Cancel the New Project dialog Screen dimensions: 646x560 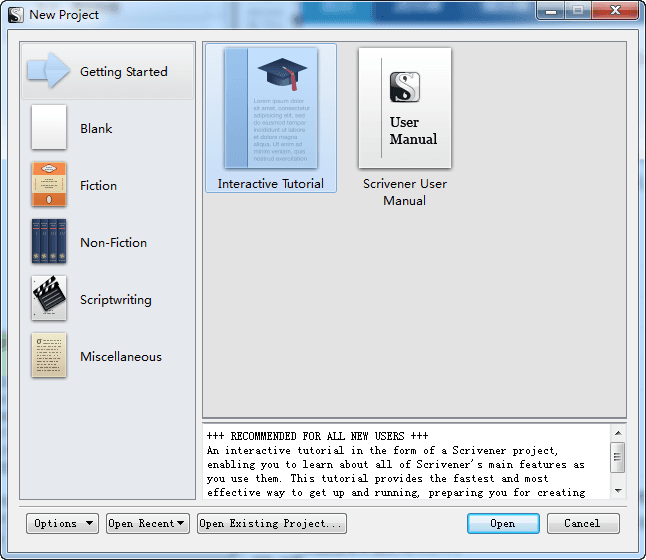582,523
